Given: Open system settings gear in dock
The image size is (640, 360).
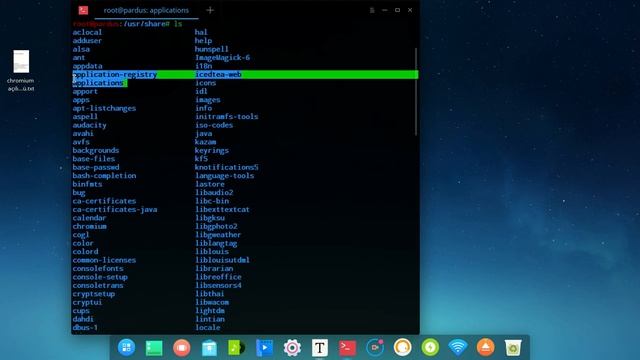Looking at the screenshot, I should pos(292,348).
